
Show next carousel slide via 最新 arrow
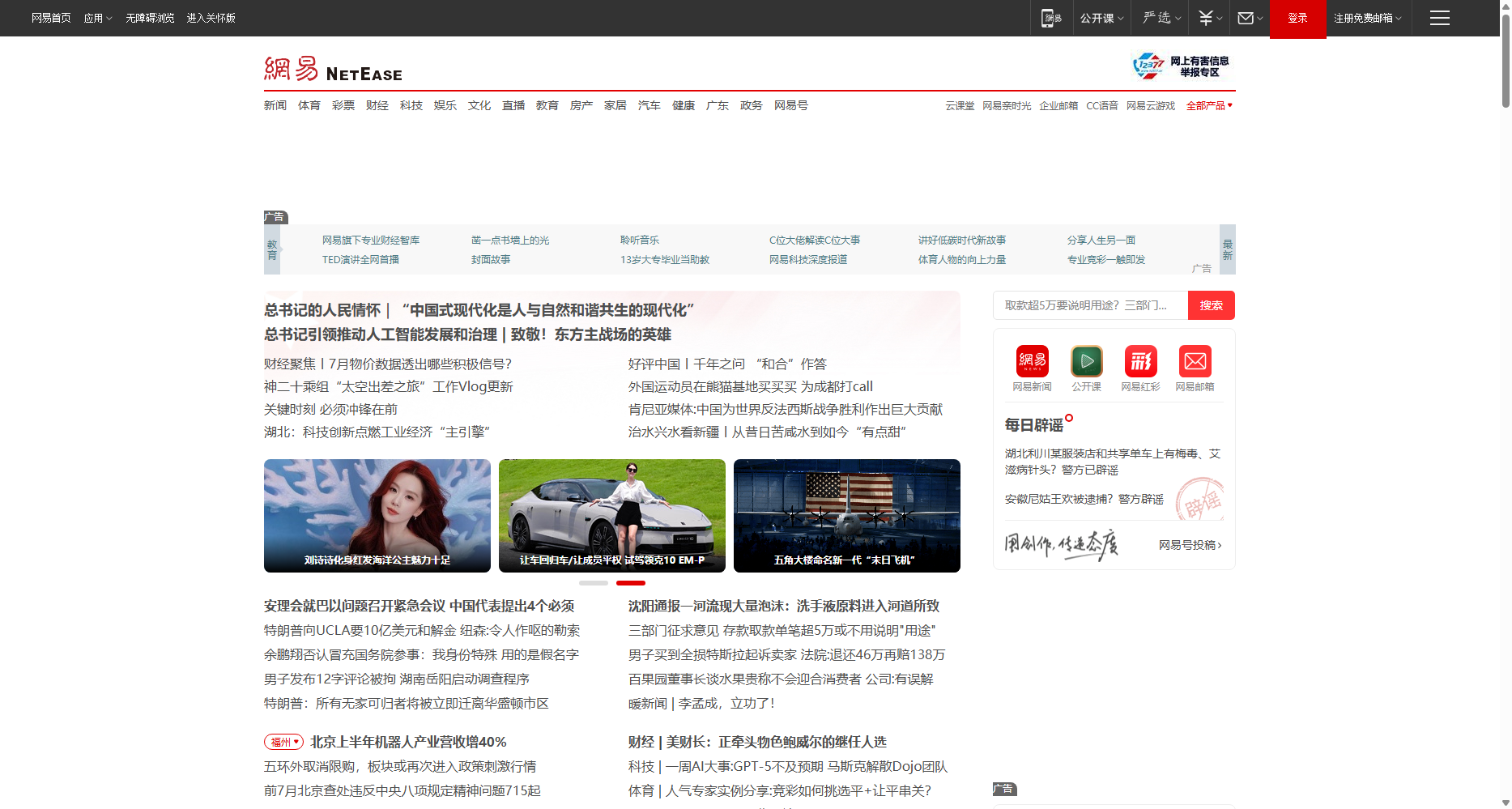1228,249
